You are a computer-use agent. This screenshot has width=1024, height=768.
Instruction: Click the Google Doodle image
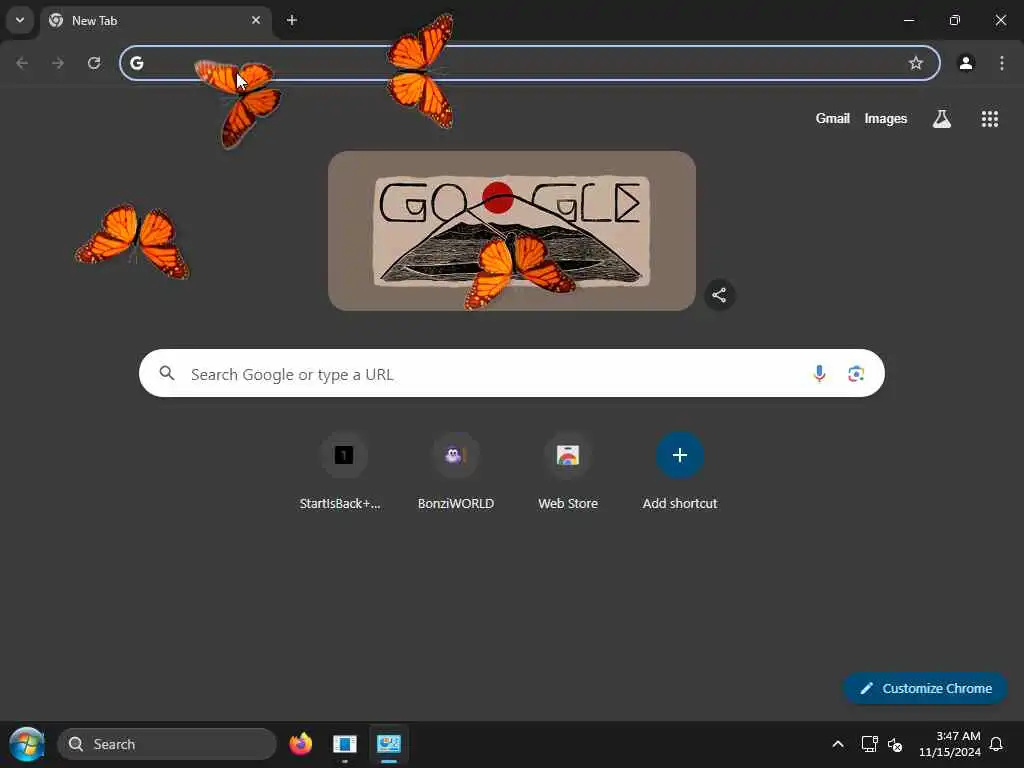(511, 231)
